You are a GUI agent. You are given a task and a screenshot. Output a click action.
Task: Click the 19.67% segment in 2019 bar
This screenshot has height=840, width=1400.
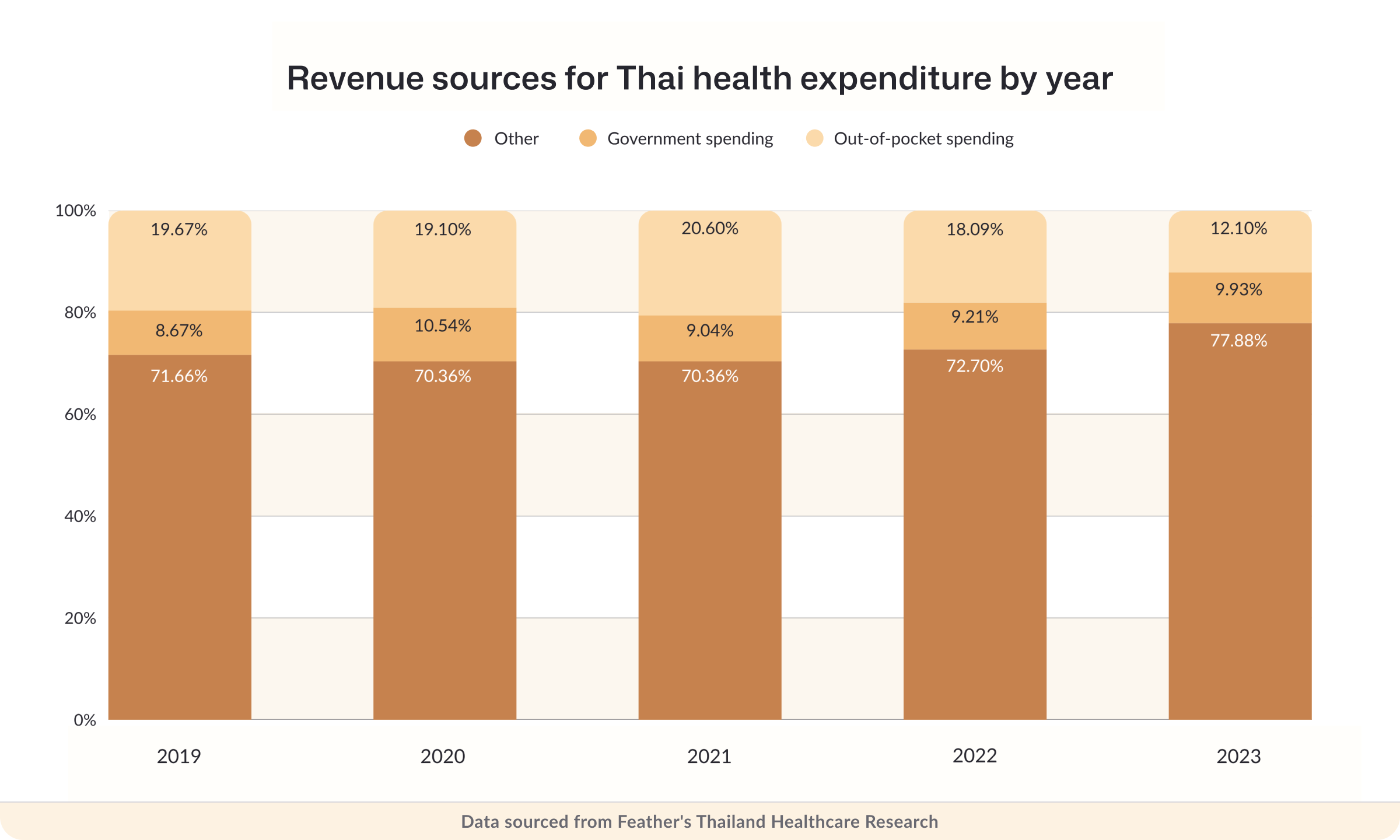(x=180, y=261)
